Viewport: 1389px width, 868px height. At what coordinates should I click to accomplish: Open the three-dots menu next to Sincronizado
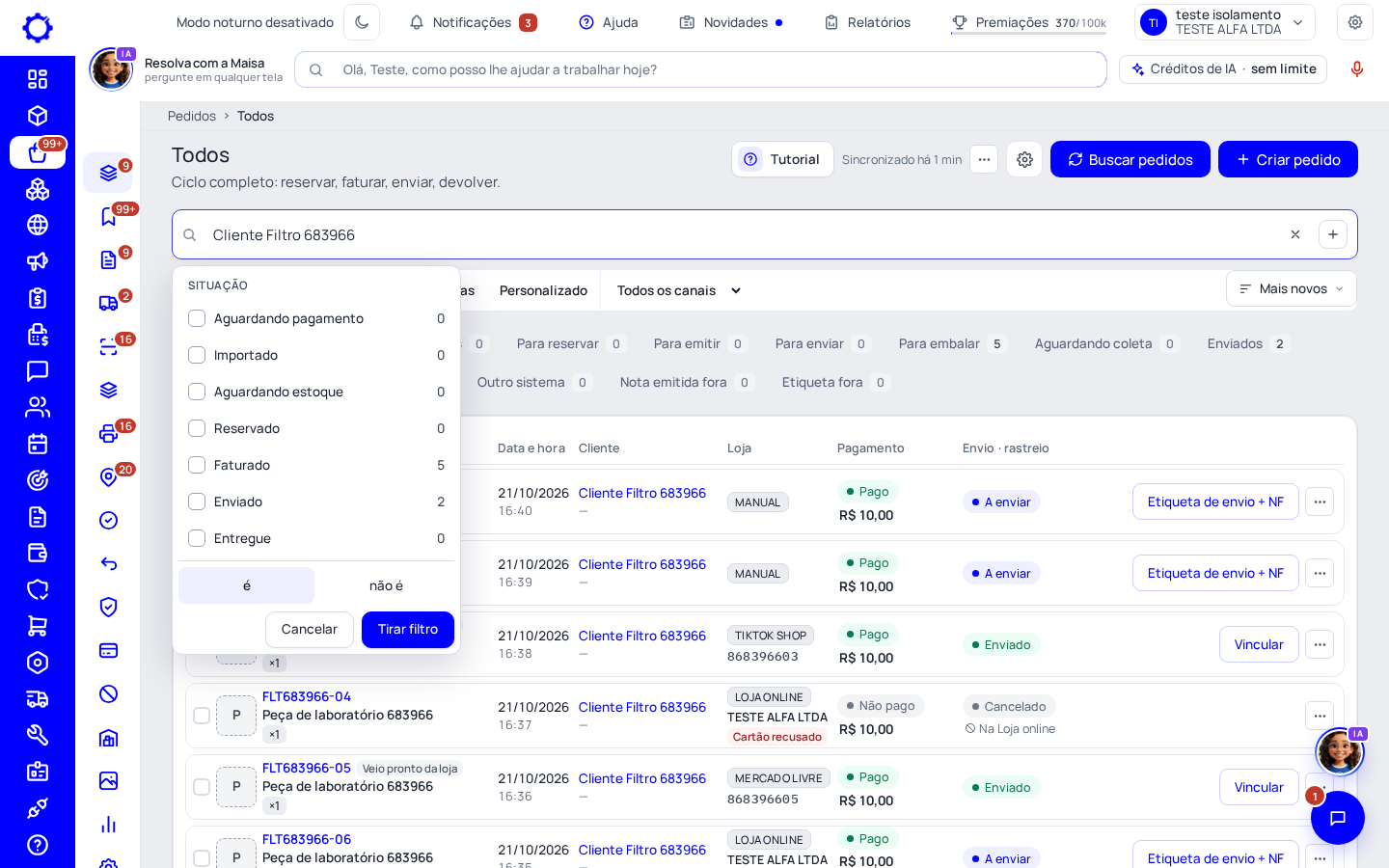coord(984,159)
